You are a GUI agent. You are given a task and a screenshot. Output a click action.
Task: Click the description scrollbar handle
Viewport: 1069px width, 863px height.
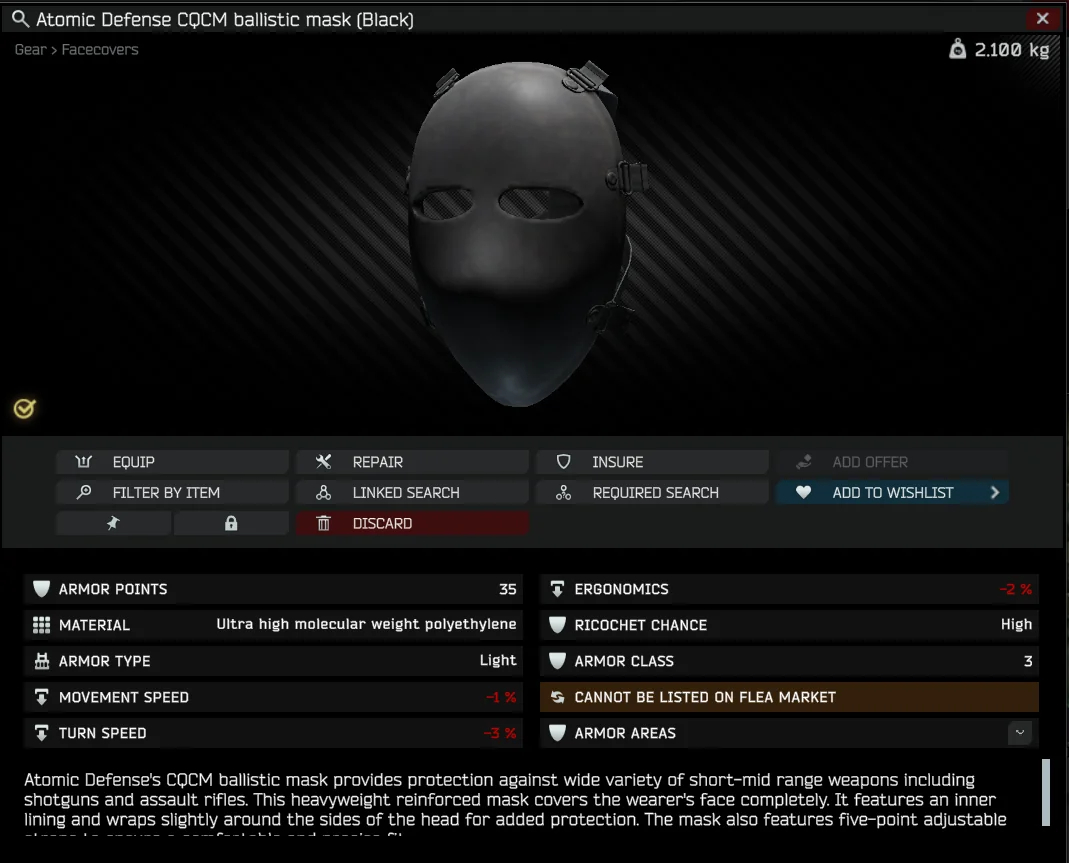(x=1046, y=792)
